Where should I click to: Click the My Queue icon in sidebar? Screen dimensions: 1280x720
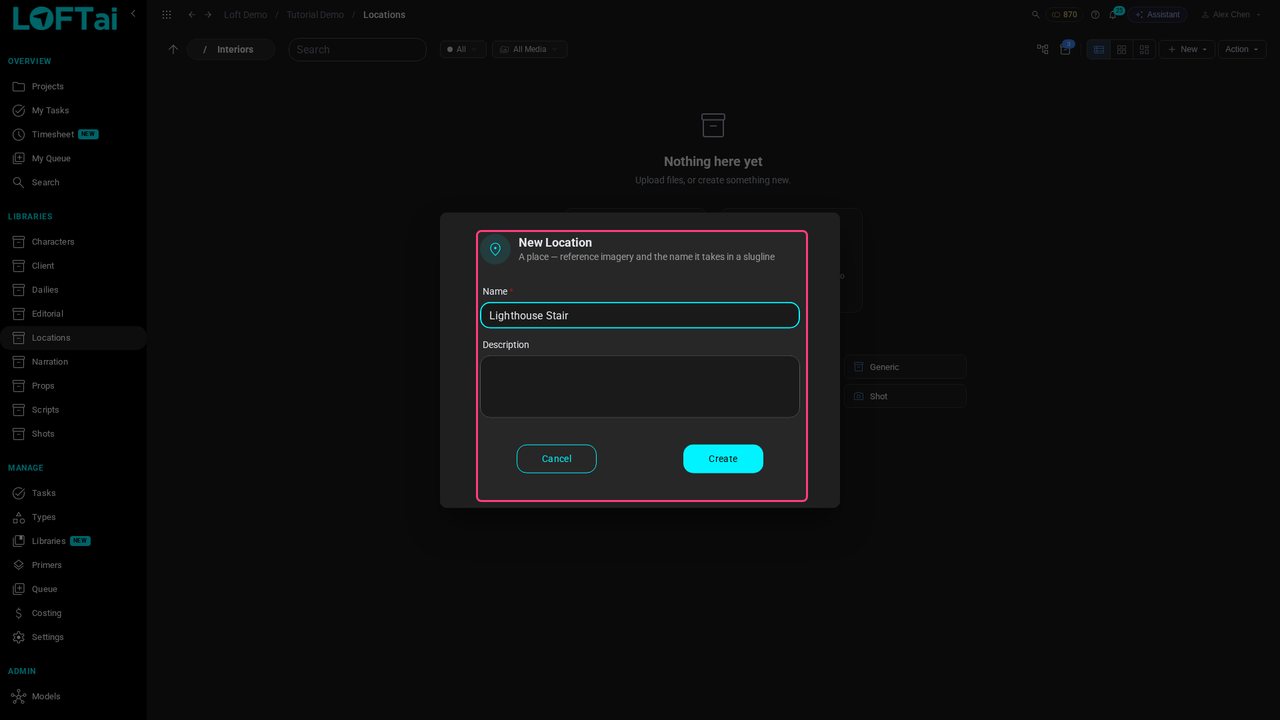pyautogui.click(x=18, y=159)
